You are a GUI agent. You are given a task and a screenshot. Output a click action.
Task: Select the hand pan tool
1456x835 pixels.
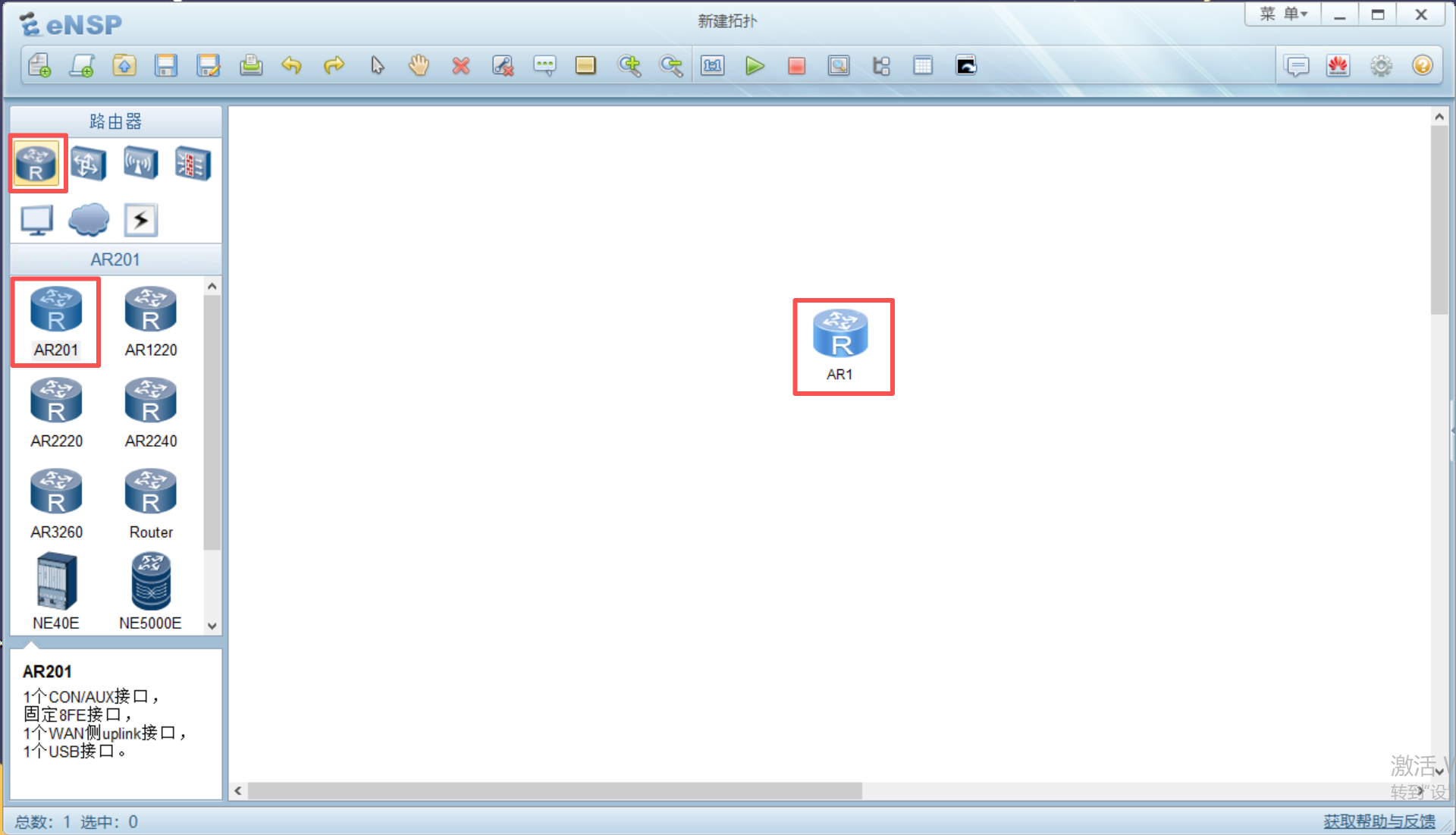coord(419,66)
